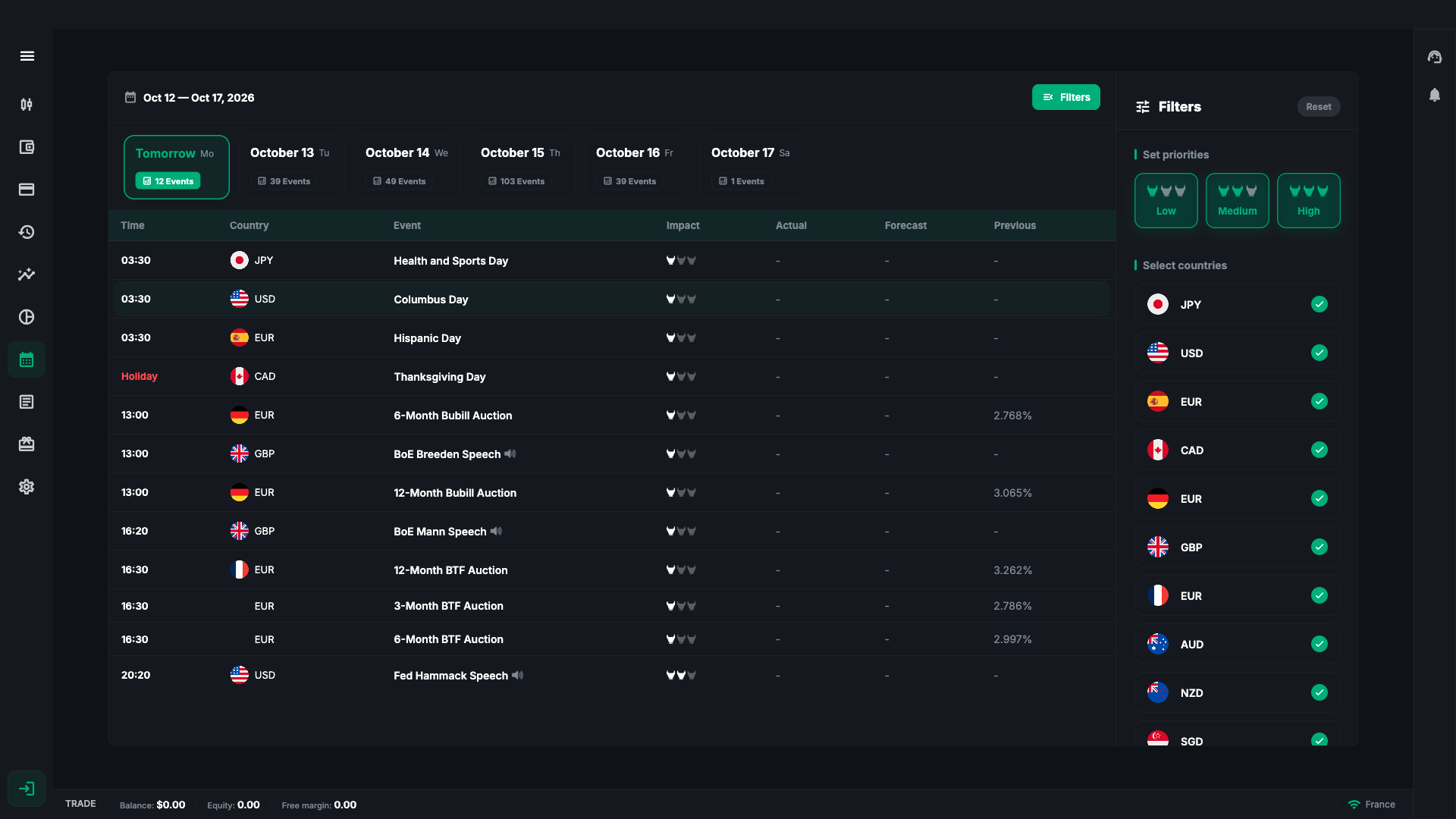
Task: Click the speaker icon beside Fed Hammack Speech
Action: pos(518,675)
